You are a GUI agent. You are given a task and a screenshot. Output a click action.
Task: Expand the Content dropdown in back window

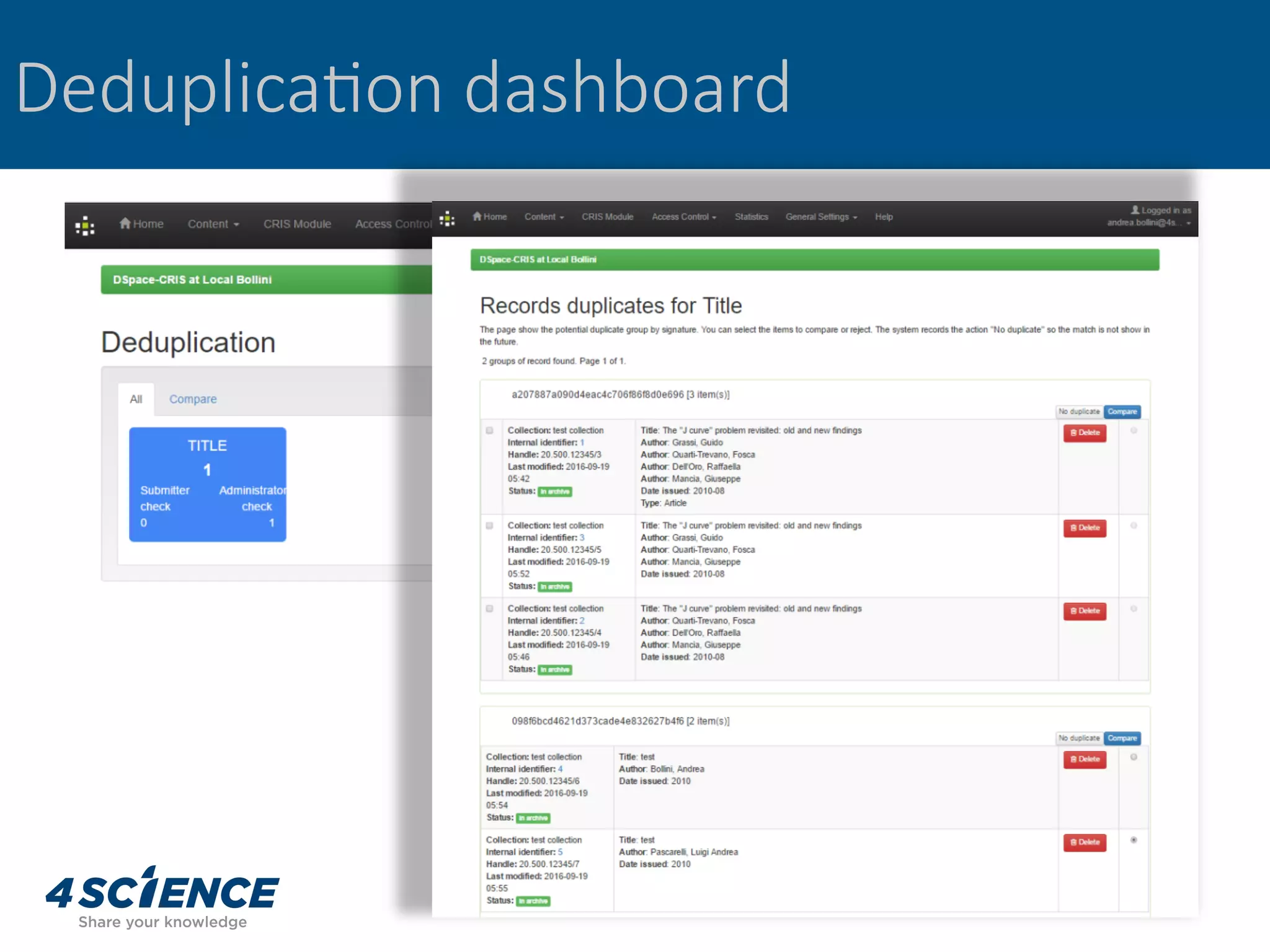[213, 224]
